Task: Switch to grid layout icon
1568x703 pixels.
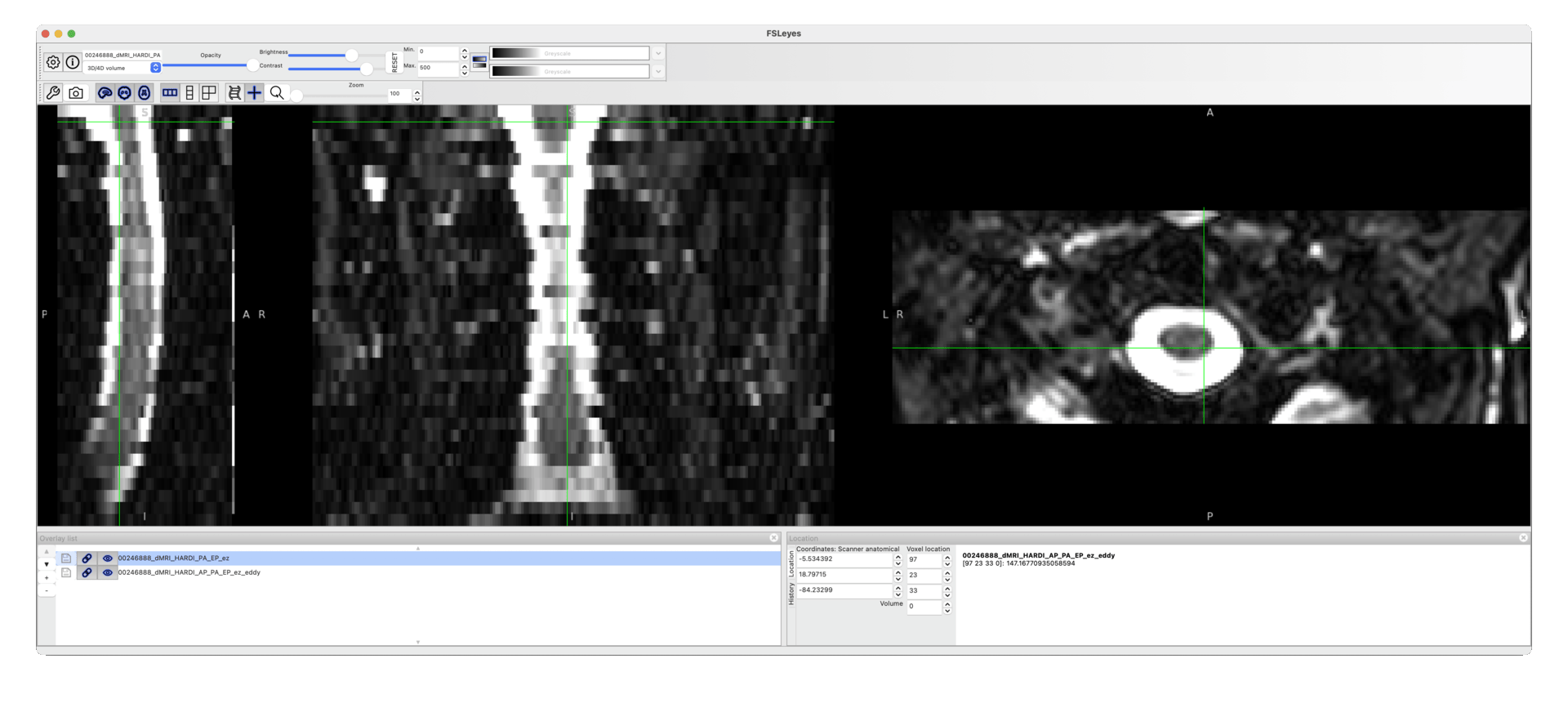Action: tap(209, 93)
